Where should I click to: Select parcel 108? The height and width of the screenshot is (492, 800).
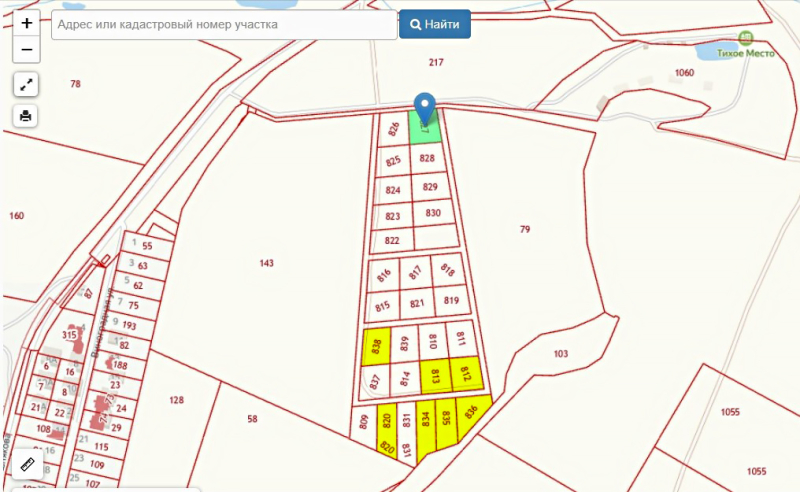tap(44, 429)
